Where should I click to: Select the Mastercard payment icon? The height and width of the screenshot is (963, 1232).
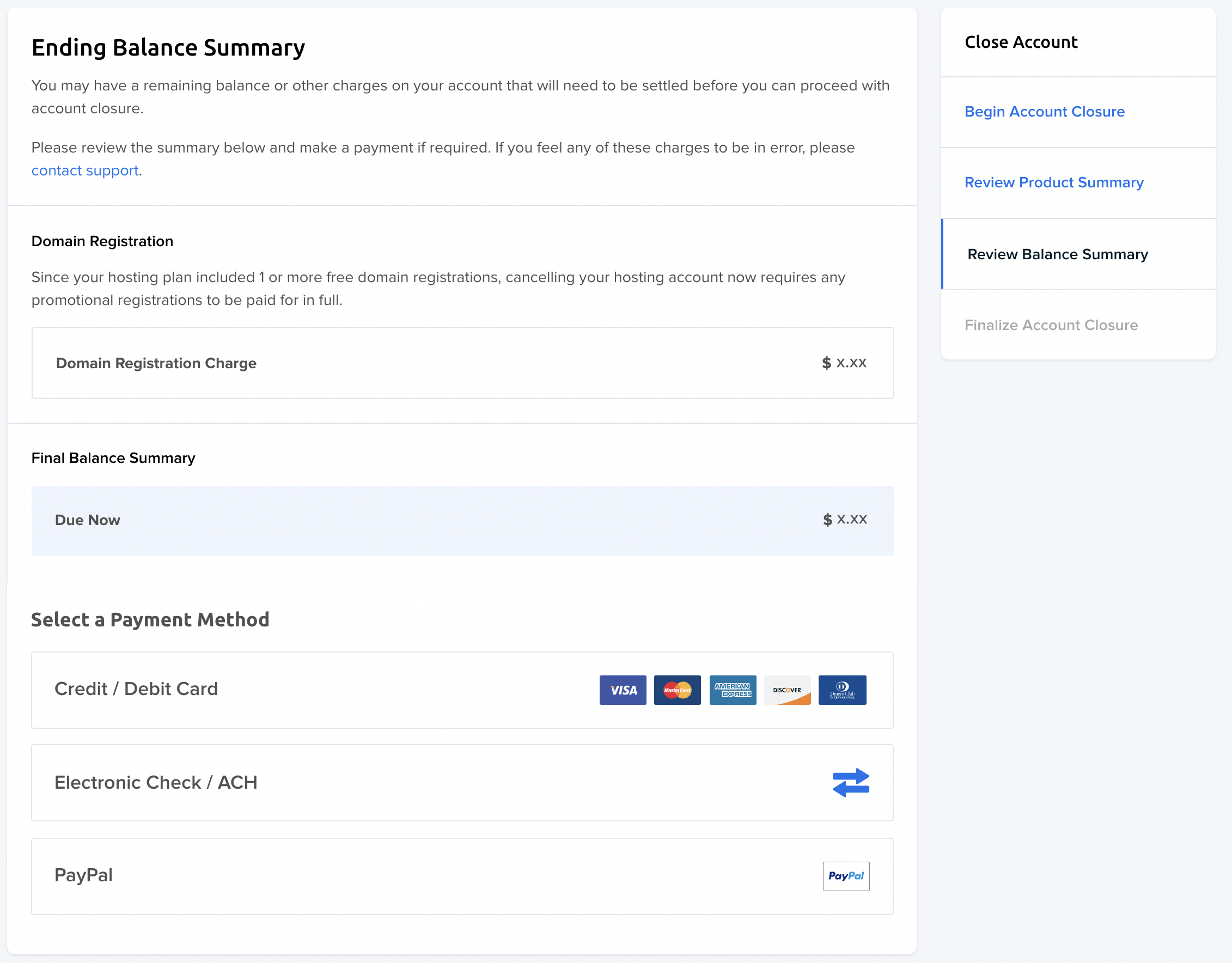click(677, 690)
